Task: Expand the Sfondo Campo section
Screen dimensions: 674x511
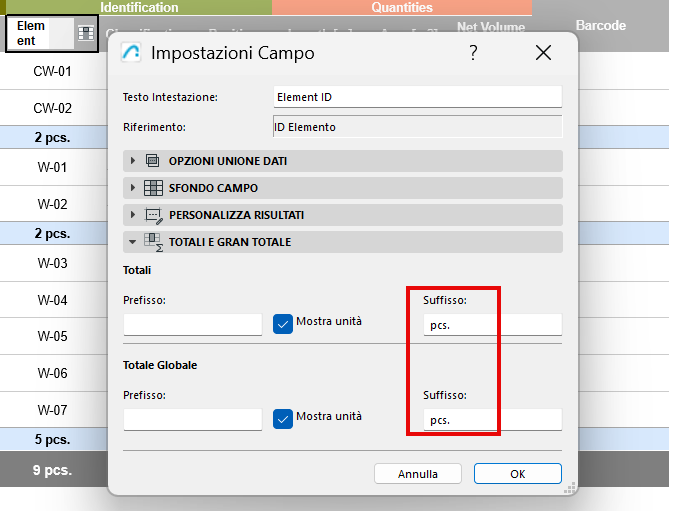Action: 132,188
